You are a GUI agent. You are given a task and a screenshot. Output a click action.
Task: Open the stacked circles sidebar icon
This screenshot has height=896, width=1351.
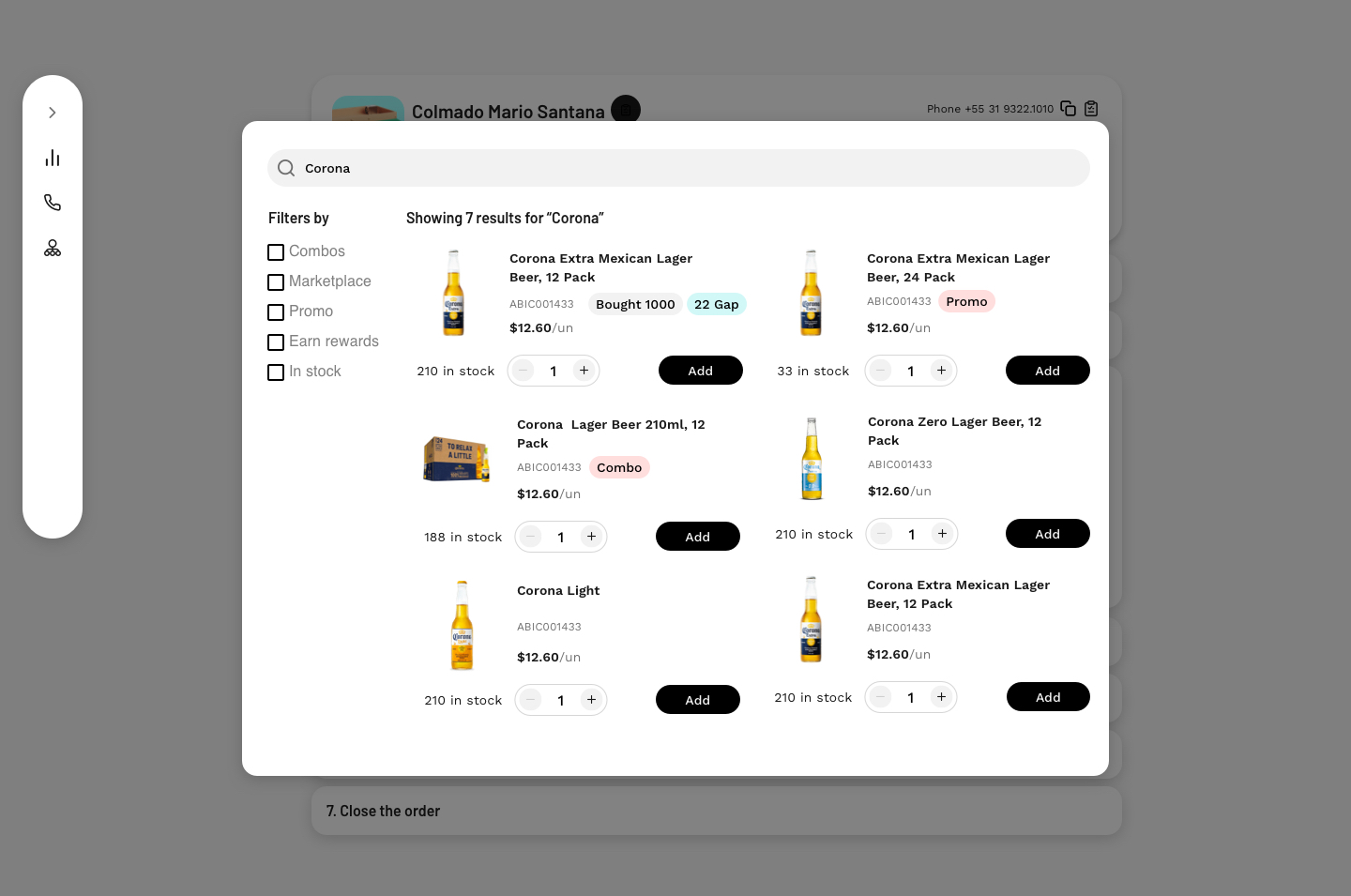click(53, 248)
